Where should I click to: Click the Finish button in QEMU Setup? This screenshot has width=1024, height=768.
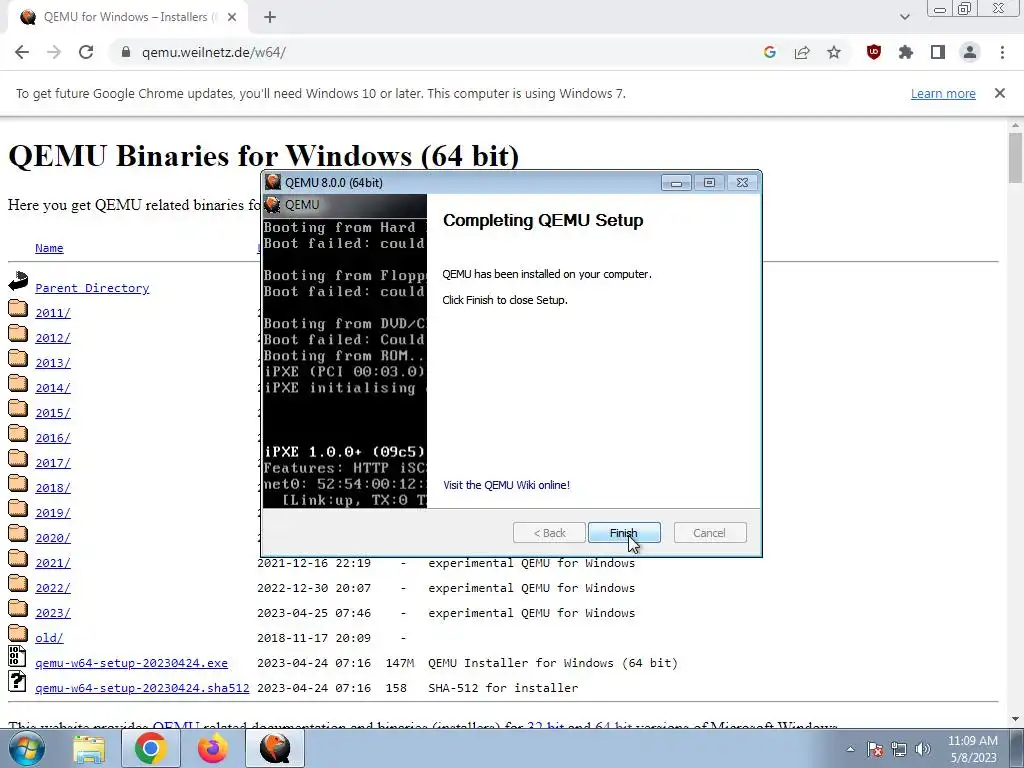click(x=624, y=533)
